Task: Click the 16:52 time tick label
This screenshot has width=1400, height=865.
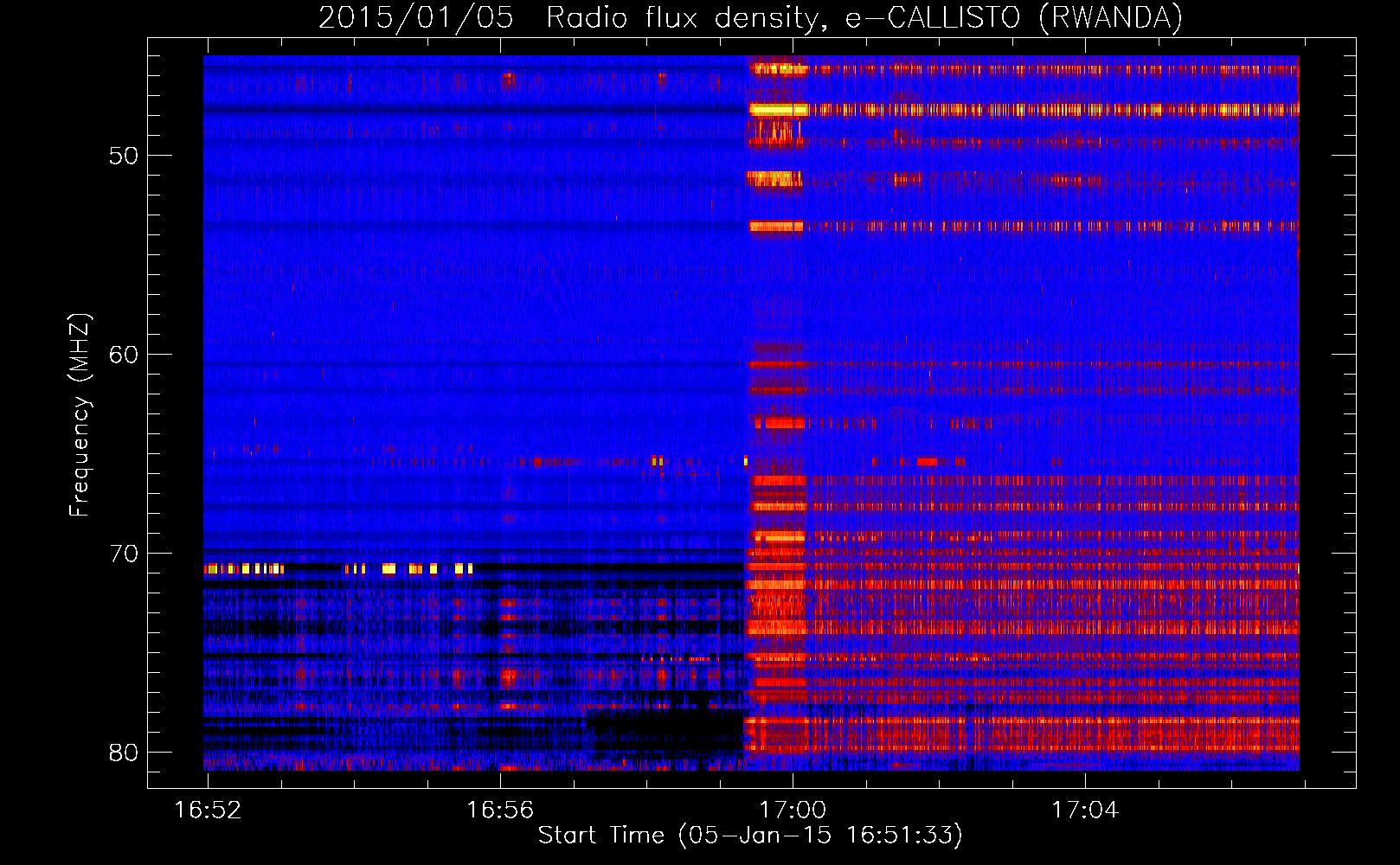Action: pos(208,811)
